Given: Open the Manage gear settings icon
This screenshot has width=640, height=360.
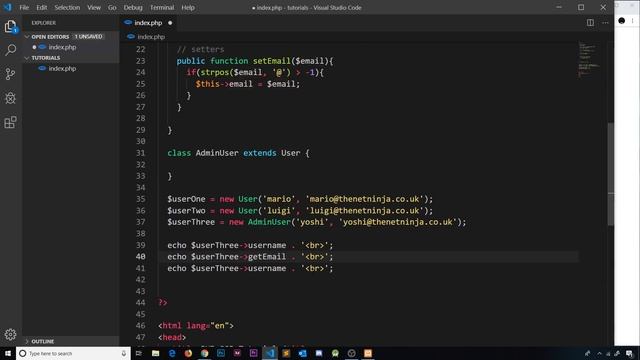Looking at the screenshot, I should click(x=10, y=334).
